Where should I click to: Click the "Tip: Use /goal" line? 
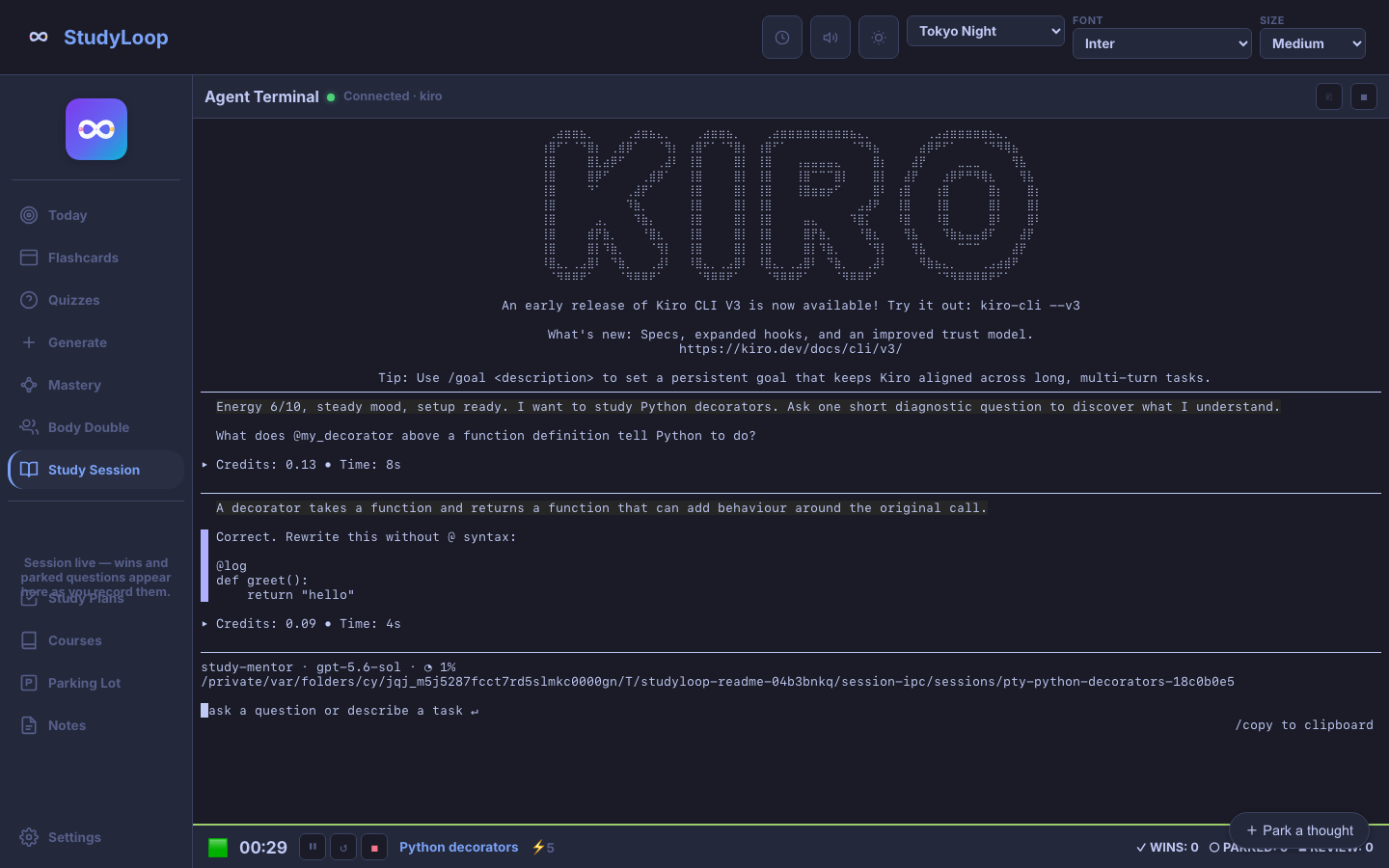pos(795,378)
